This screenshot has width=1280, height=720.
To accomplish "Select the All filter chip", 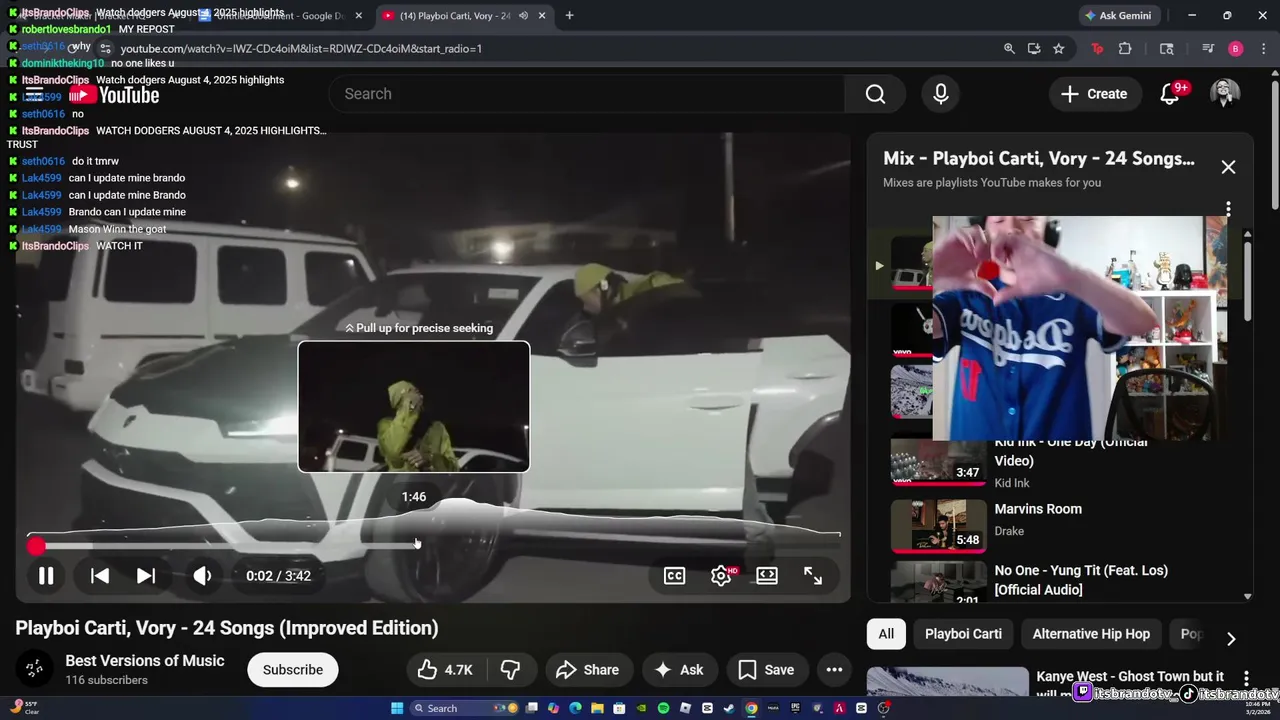I will [886, 634].
